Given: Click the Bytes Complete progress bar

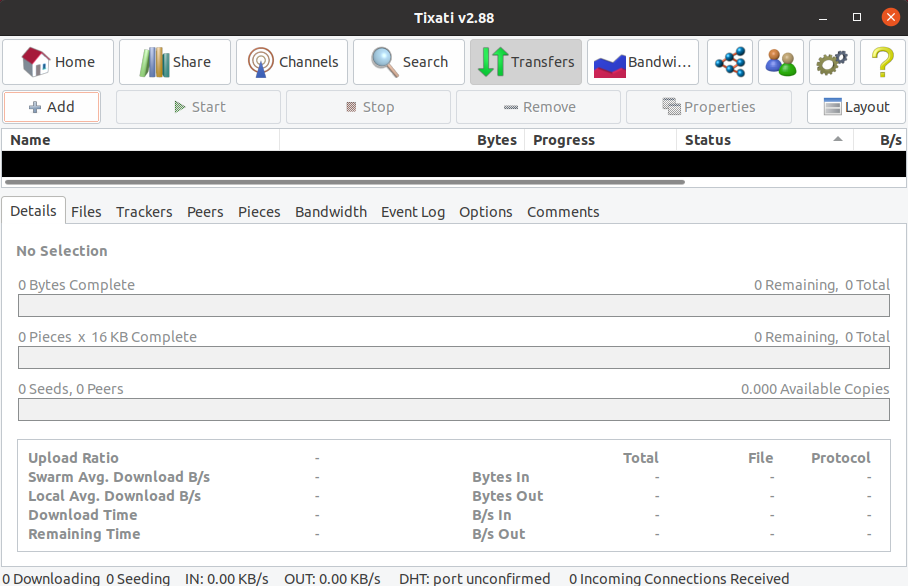Looking at the screenshot, I should 454,306.
